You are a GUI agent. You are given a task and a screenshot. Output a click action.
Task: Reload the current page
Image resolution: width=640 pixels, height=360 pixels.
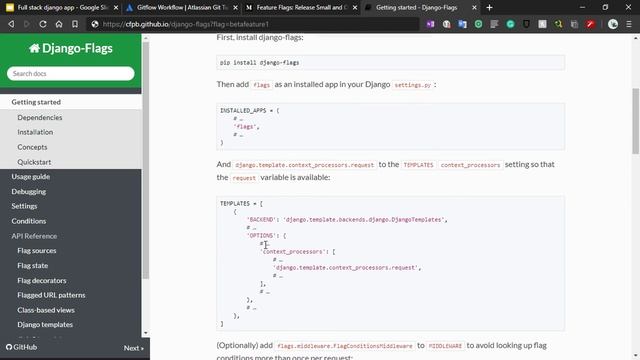(42, 24)
